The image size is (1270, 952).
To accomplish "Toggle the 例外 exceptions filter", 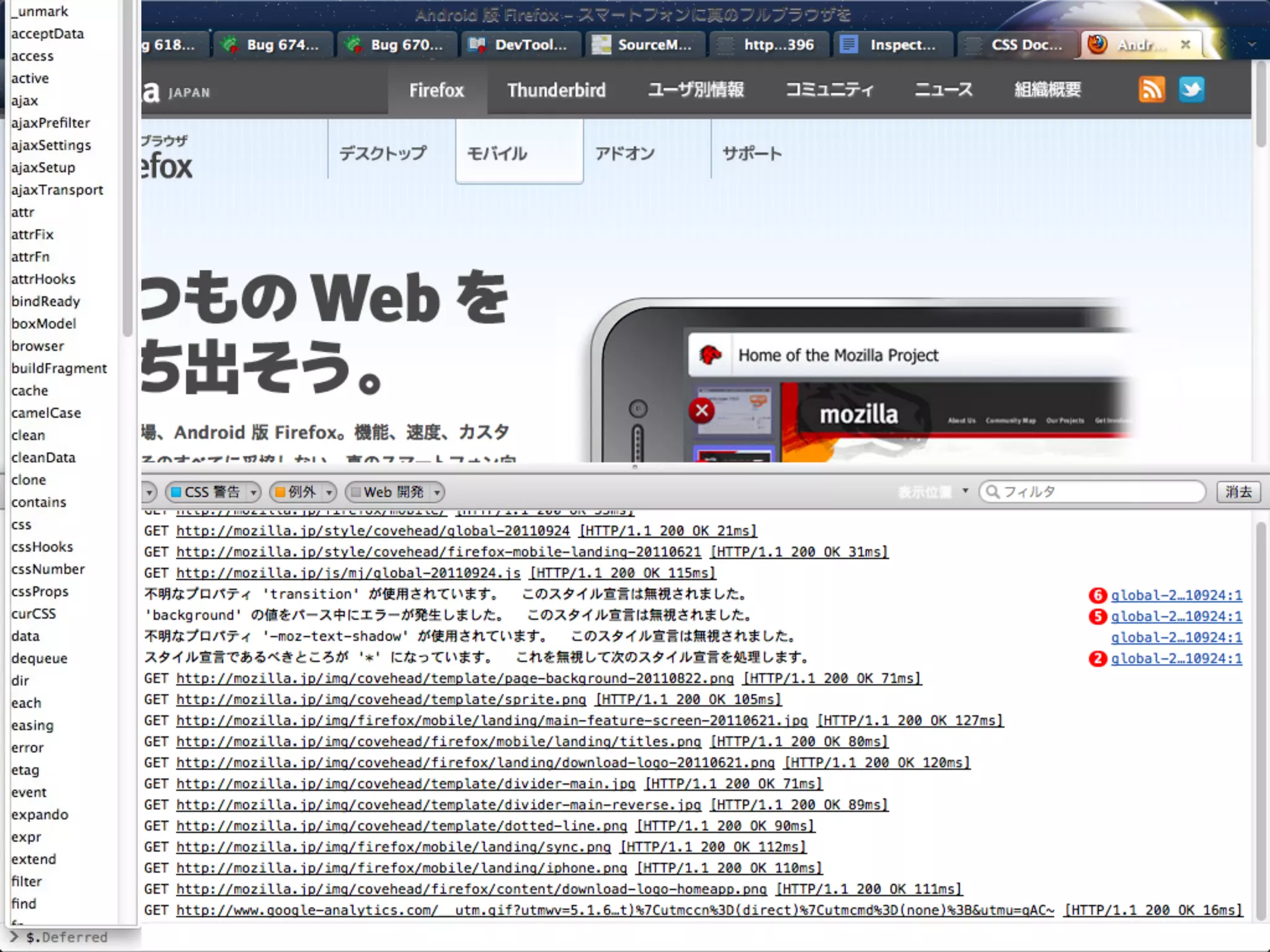I will point(296,492).
